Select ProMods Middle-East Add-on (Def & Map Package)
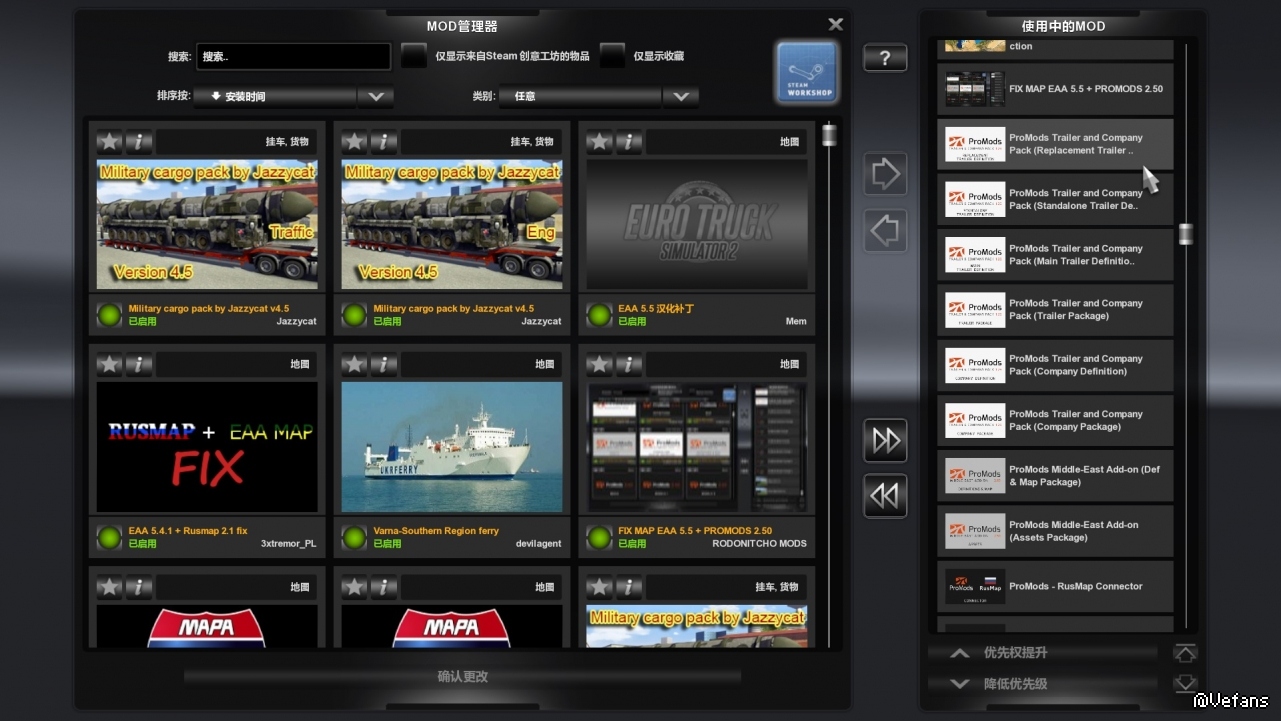1281x721 pixels. click(1055, 476)
